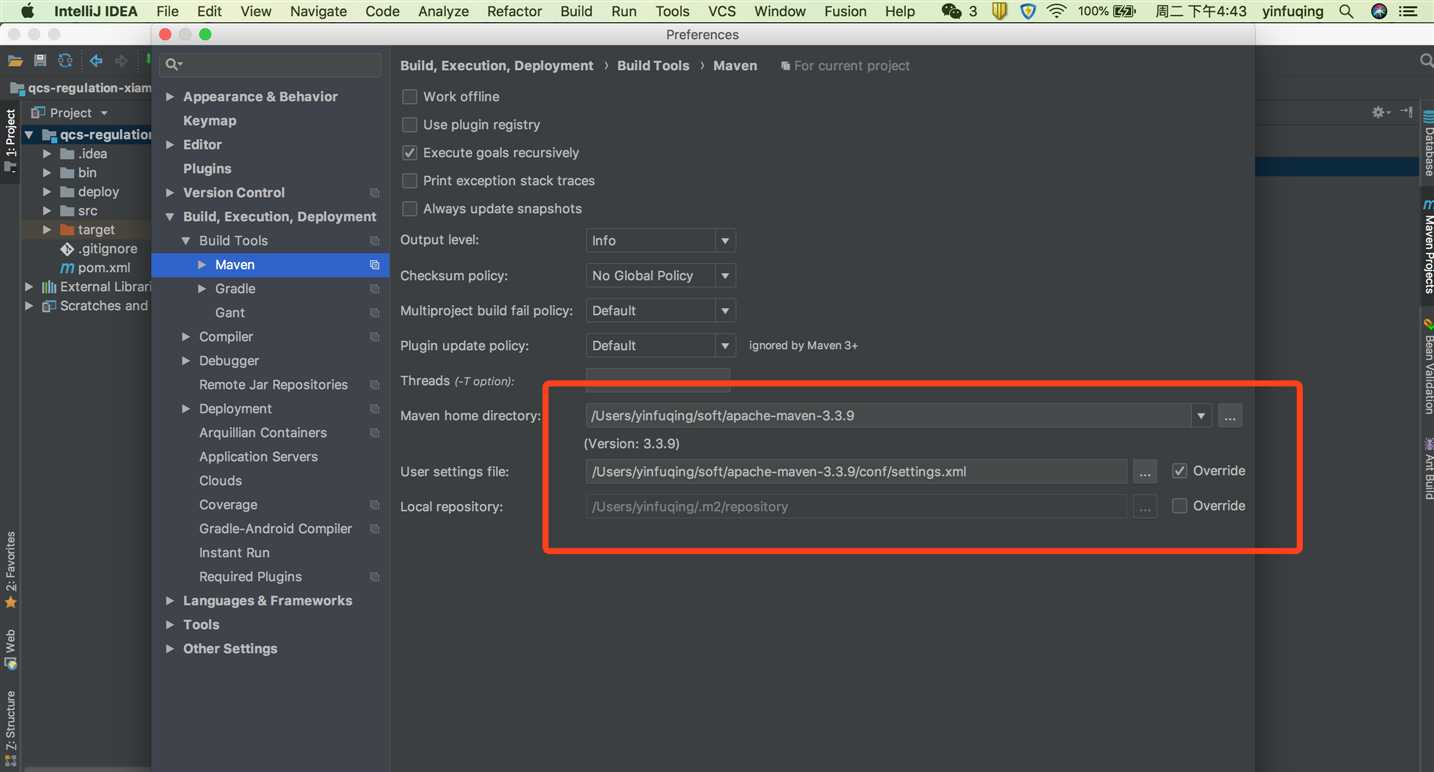
Task: Select Keymap in settings list
Action: tap(210, 121)
